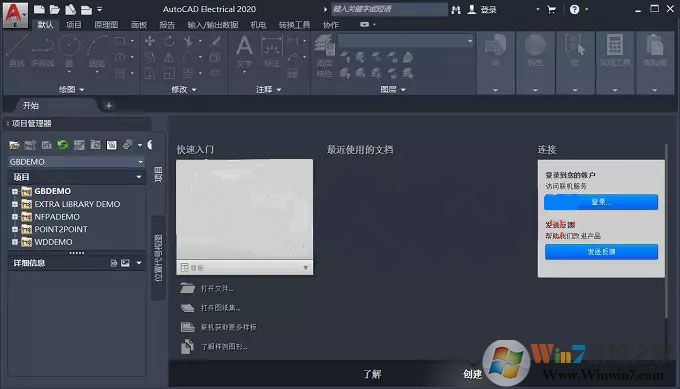Viewport: 680px width, 389px height.
Task: Open the AutoCAD application menu logo
Action: point(15,15)
